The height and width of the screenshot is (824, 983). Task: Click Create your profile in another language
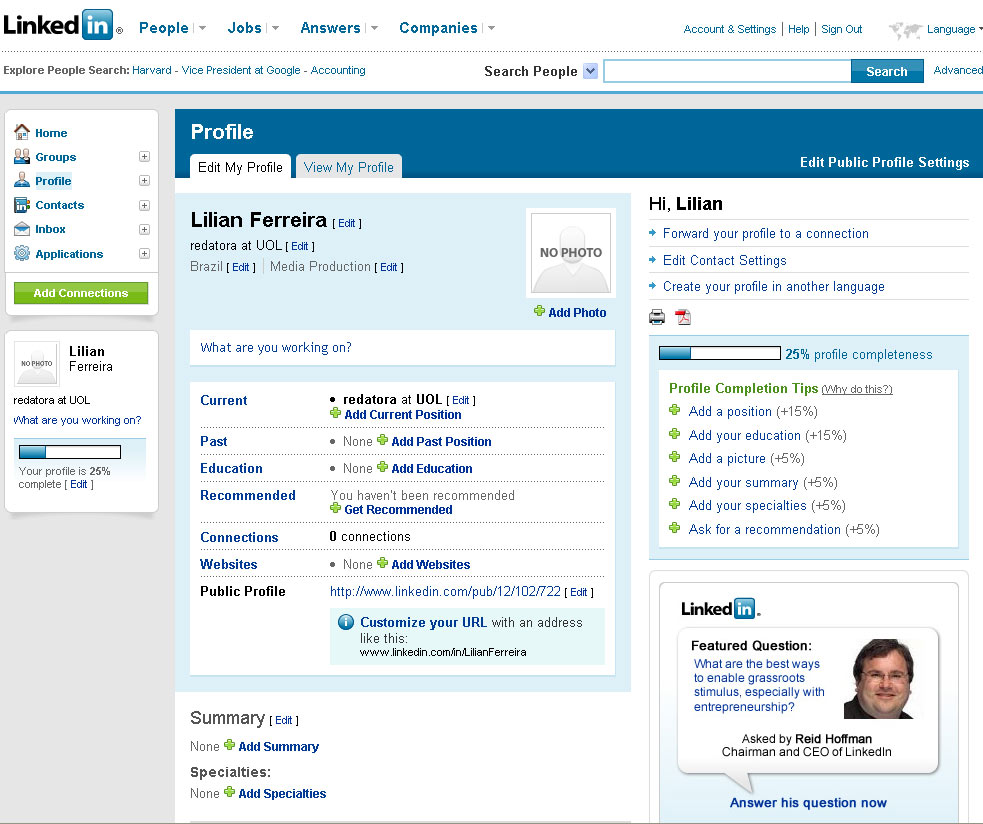(x=774, y=287)
